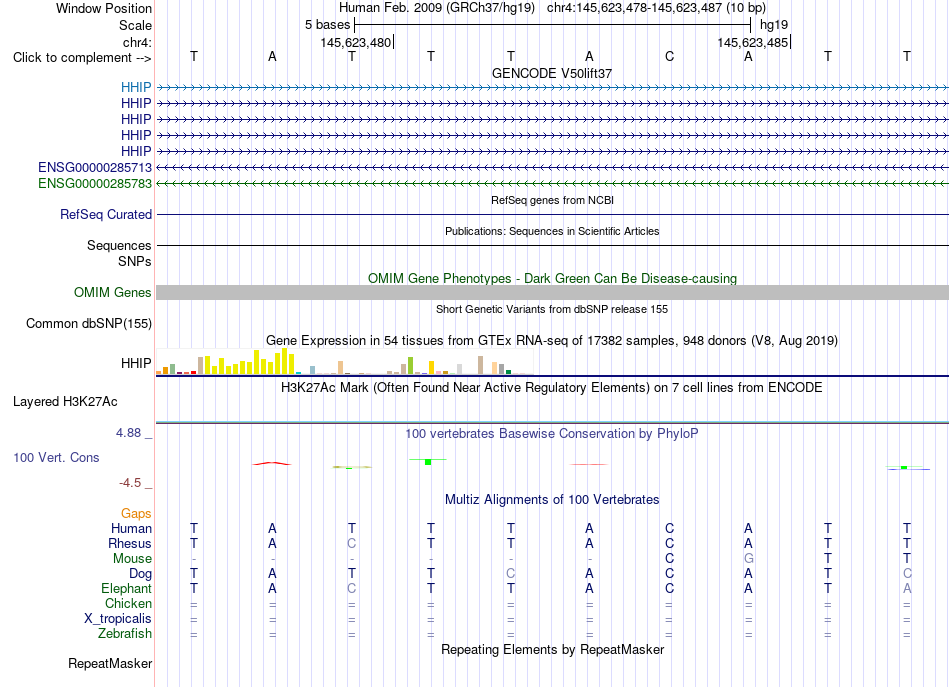Select the light-blue HHIP transcript label
The height and width of the screenshot is (687, 950).
[136, 87]
